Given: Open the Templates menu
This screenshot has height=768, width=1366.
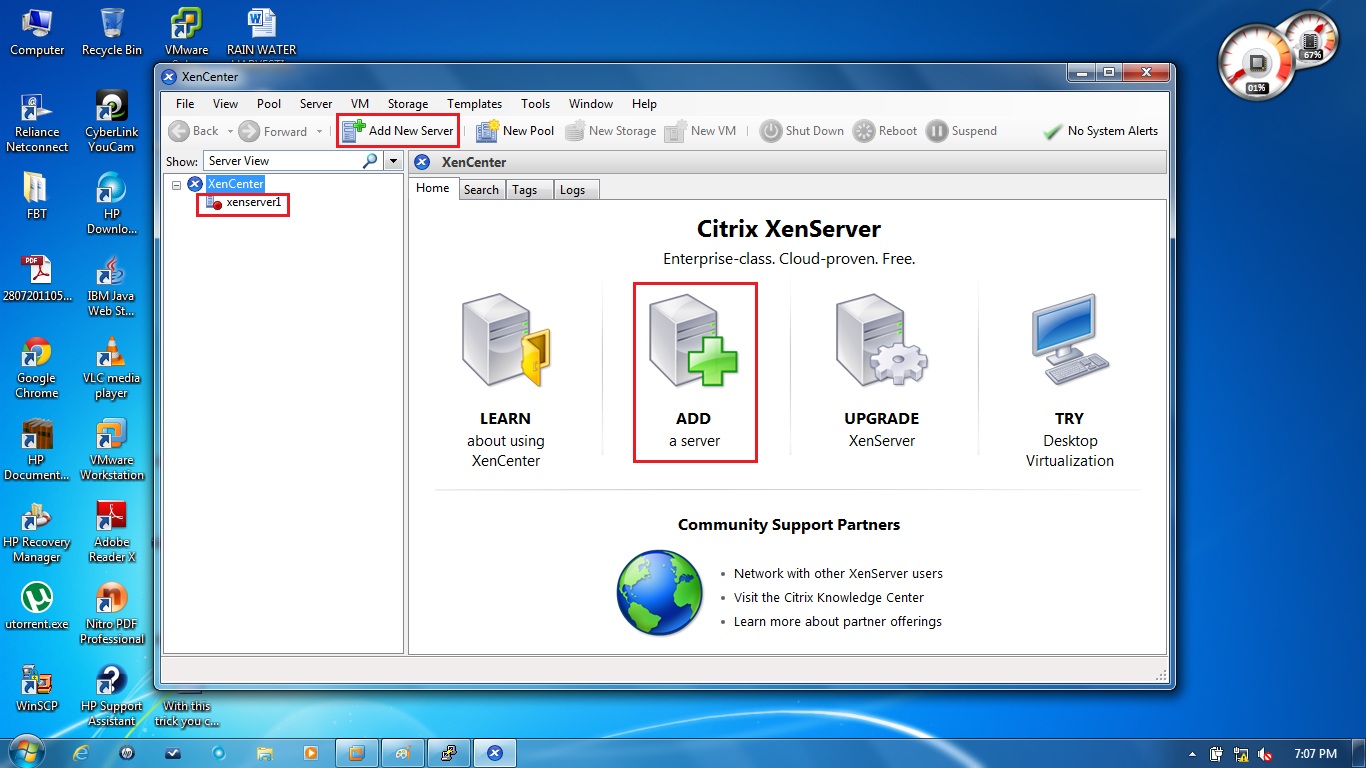Looking at the screenshot, I should click(474, 104).
